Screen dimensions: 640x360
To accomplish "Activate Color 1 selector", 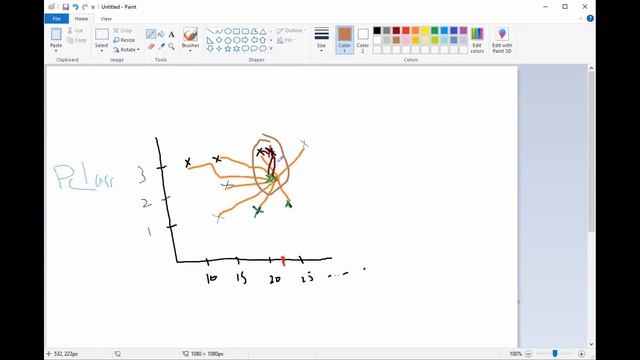I will pos(344,40).
